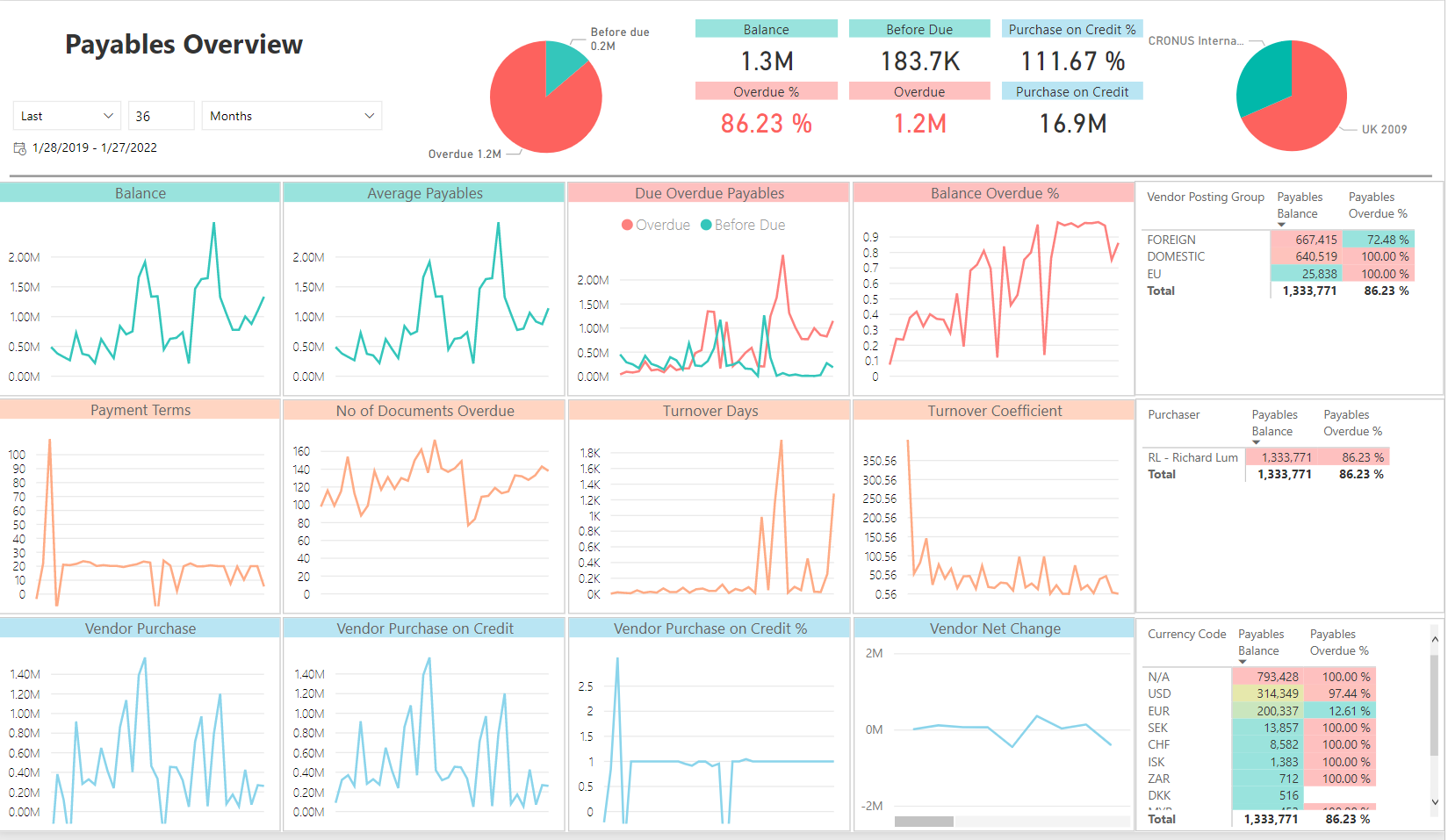Click the teal Before Due legend marker
This screenshot has height=840, width=1448.
point(706,226)
